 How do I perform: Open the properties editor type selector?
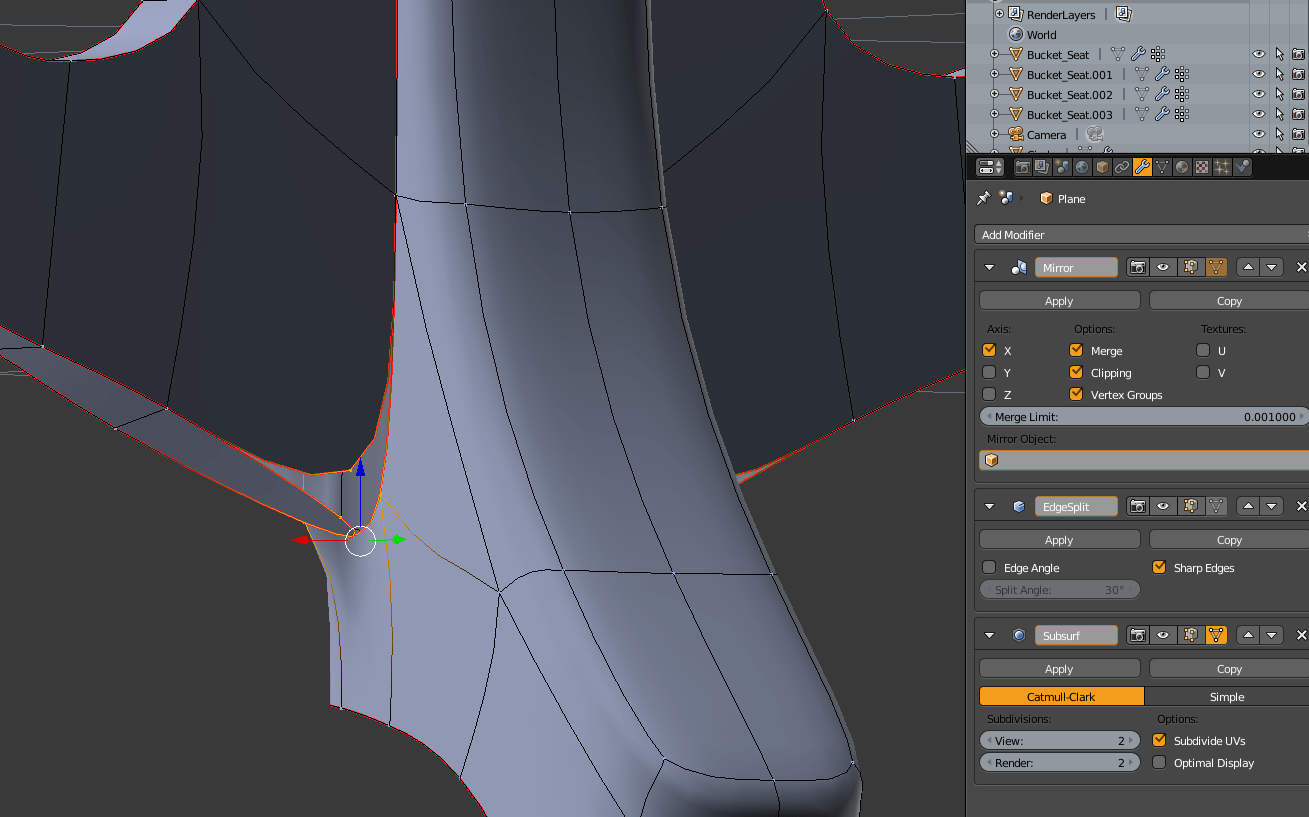point(991,167)
